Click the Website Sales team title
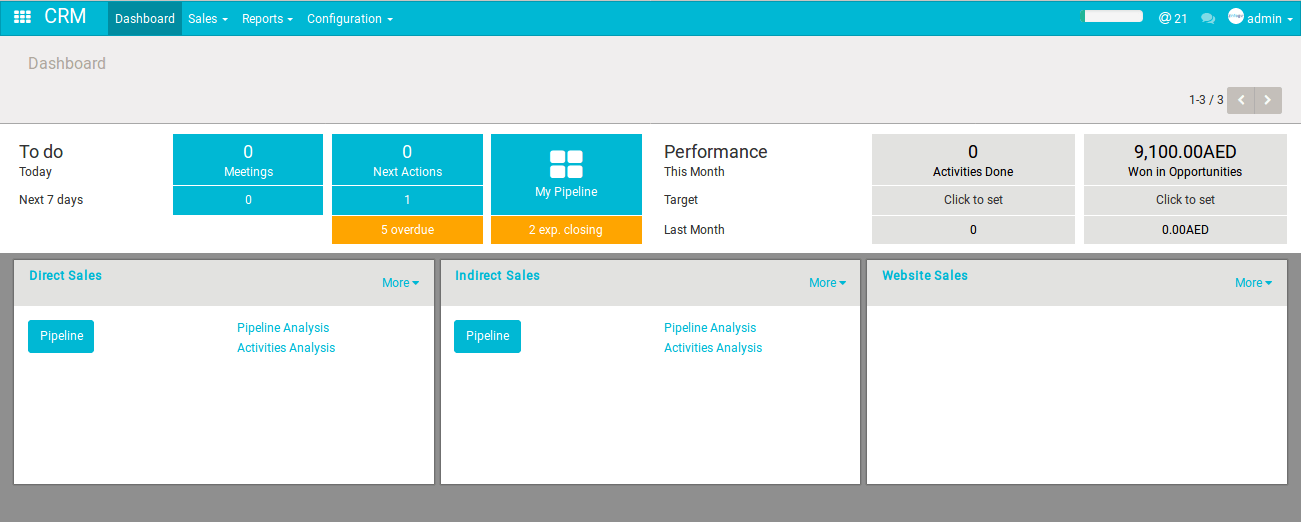Viewport: 1301px width, 522px height. [925, 275]
